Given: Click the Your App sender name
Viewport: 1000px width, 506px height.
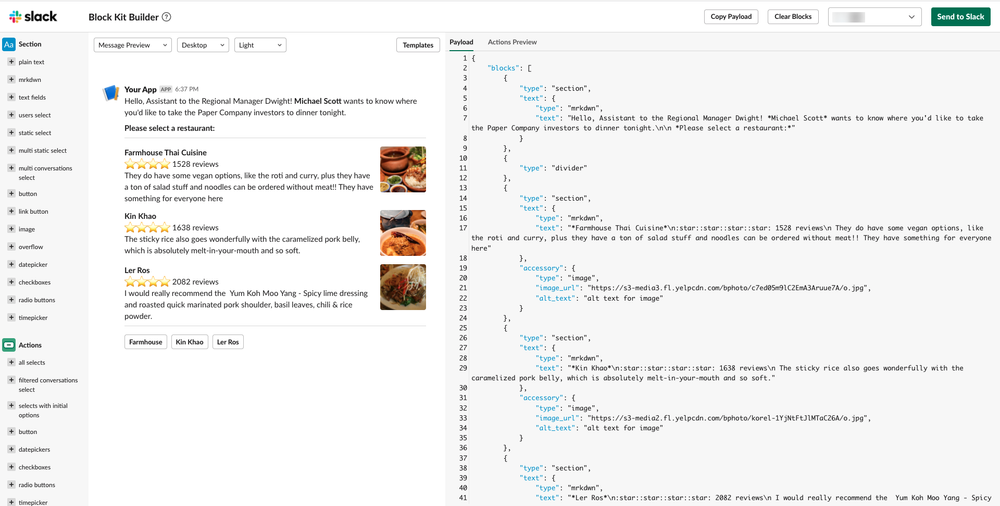Looking at the screenshot, I should [x=140, y=89].
